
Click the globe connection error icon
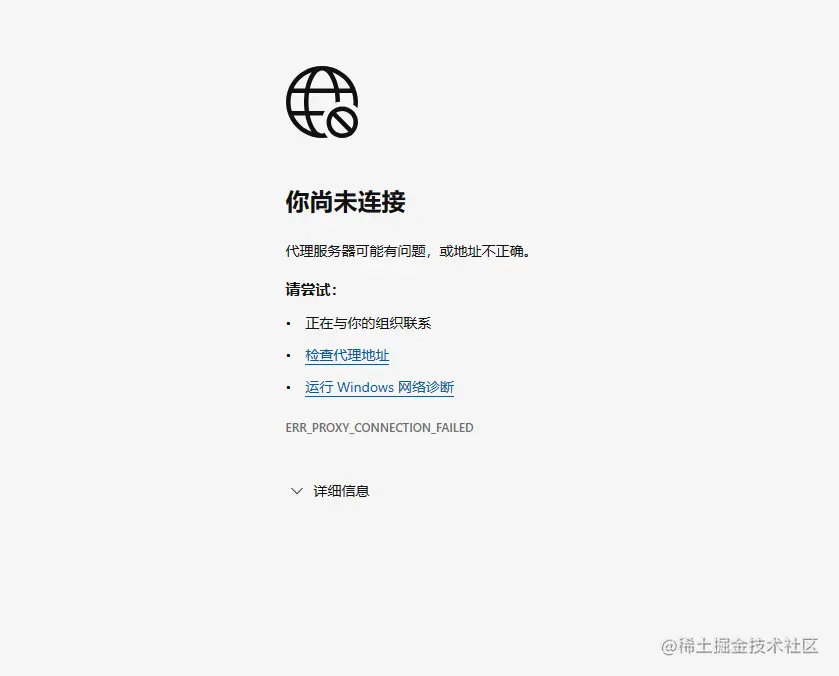coord(320,101)
